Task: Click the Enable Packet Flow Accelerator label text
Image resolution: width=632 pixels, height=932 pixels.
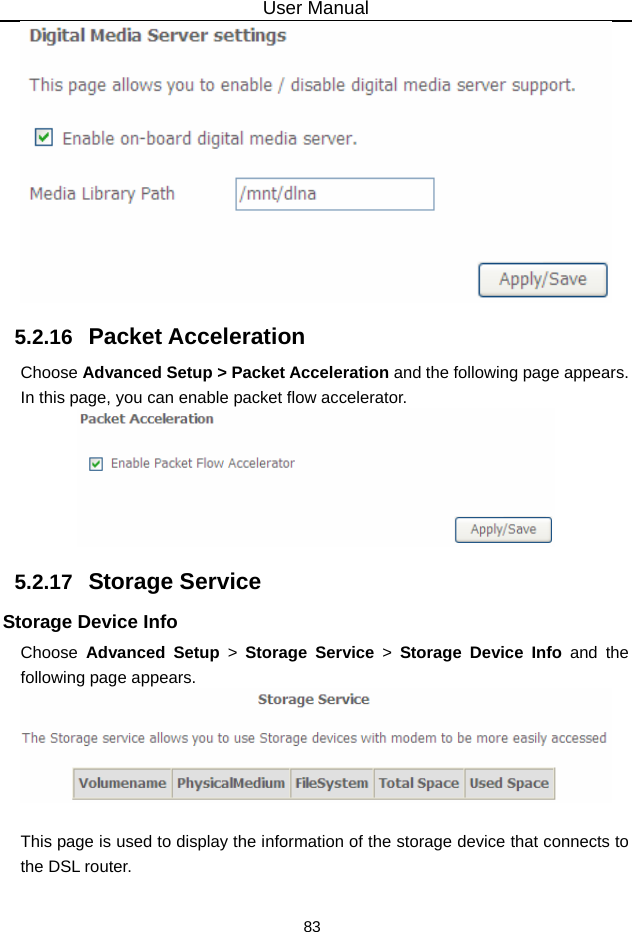Action: tap(202, 463)
